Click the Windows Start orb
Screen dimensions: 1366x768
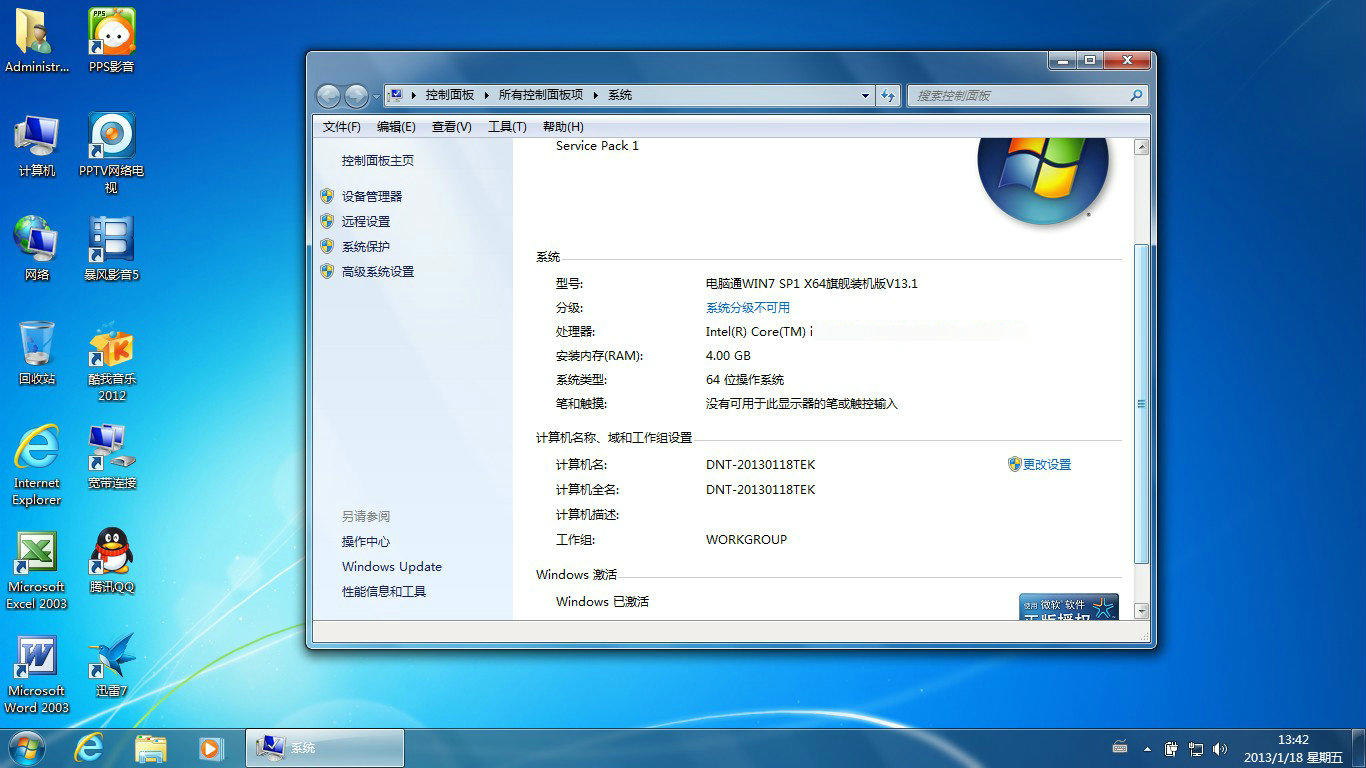(26, 747)
